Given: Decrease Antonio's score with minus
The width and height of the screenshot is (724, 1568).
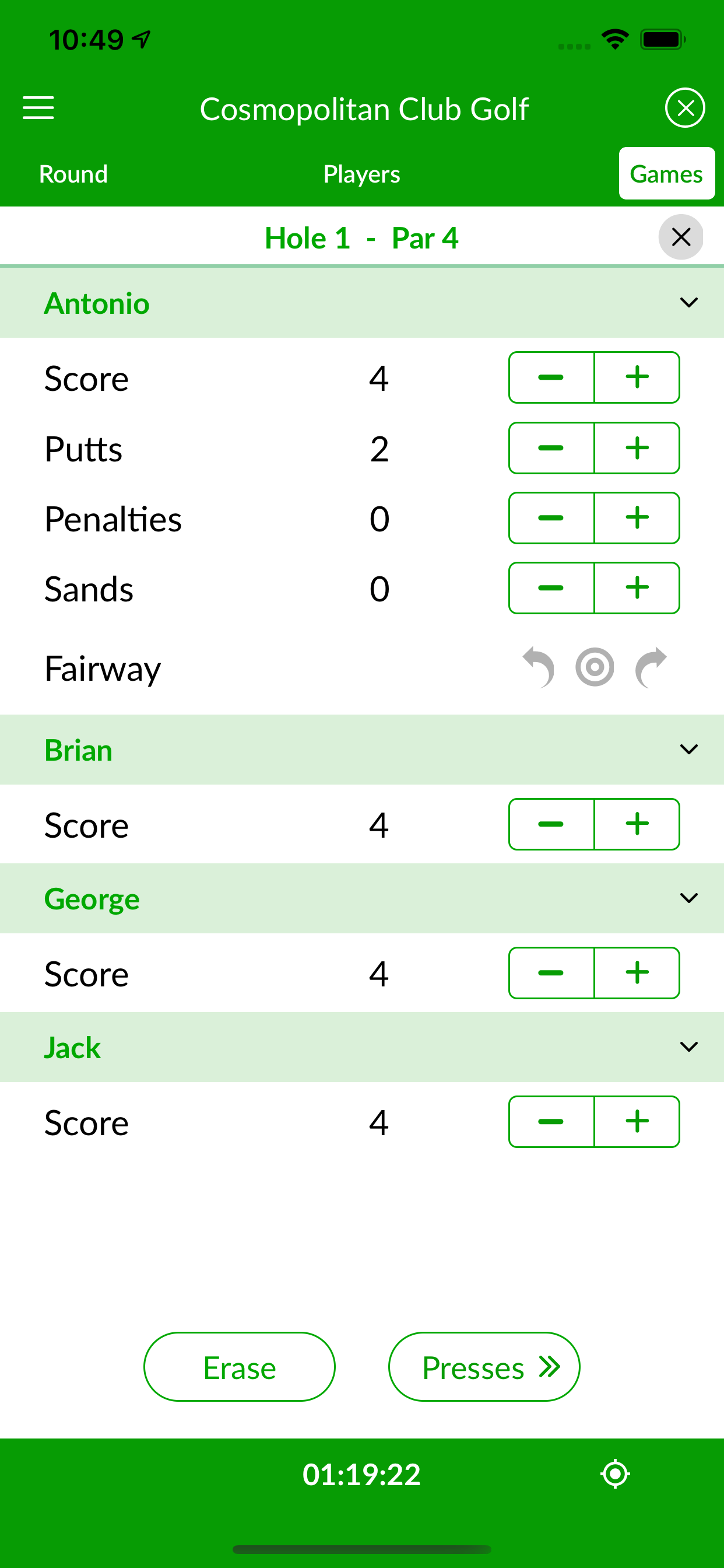Looking at the screenshot, I should tap(551, 377).
